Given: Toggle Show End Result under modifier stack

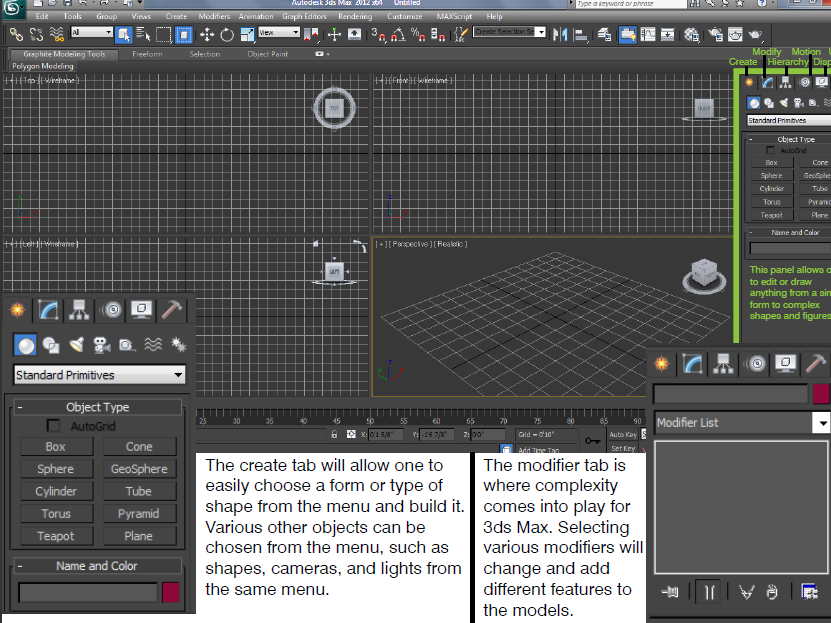Looking at the screenshot, I should pos(708,592).
